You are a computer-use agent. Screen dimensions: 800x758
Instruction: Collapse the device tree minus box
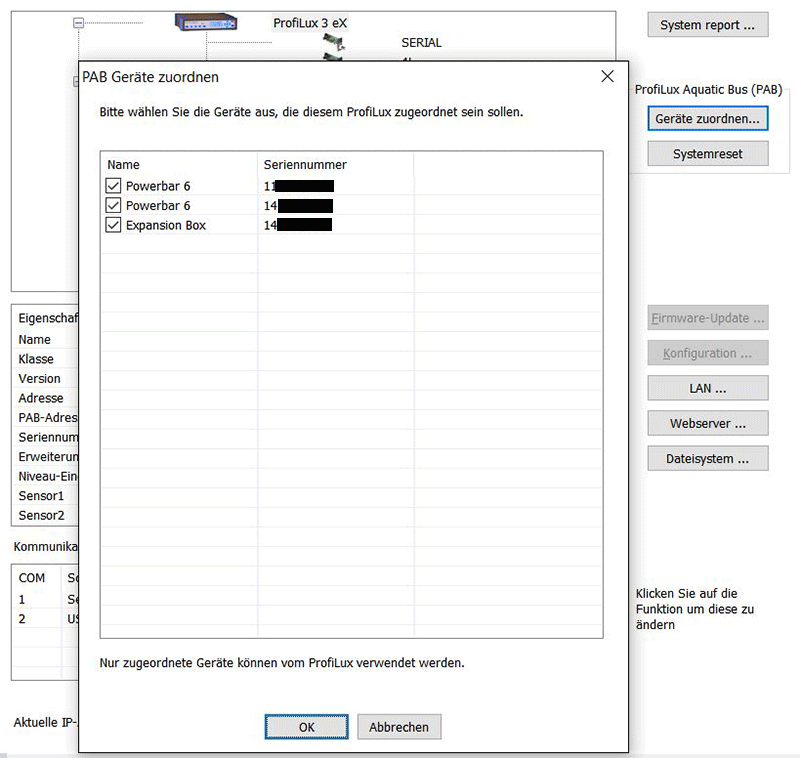point(77,19)
